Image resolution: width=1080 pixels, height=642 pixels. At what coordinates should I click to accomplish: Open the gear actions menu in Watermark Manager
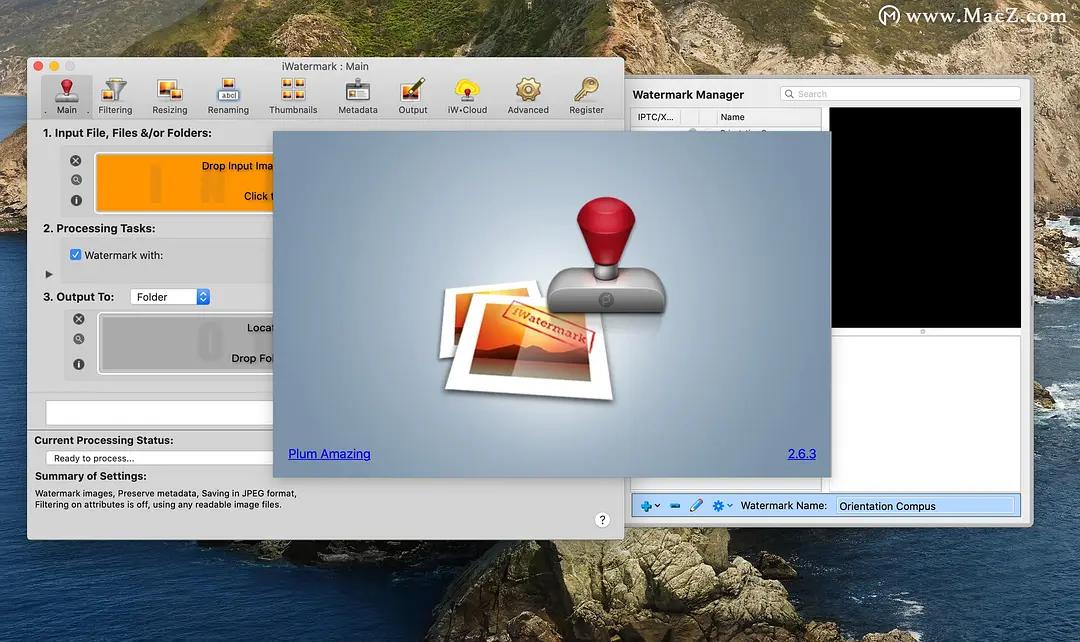pyautogui.click(x=721, y=506)
